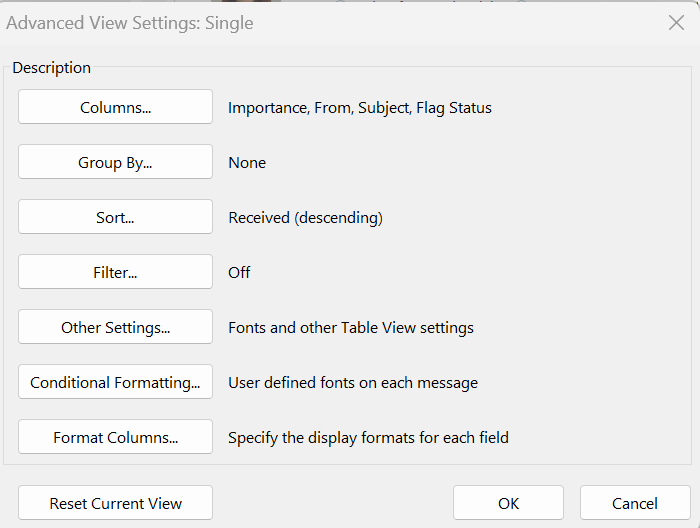700x528 pixels.
Task: Click the Advanced View Settings: Single title
Action: click(x=130, y=23)
